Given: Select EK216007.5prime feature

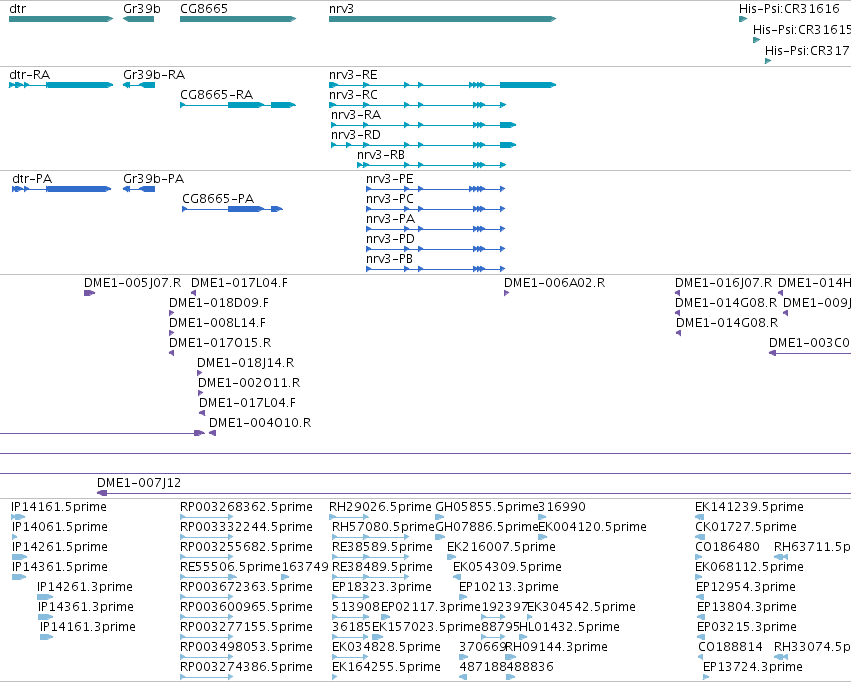Looking at the screenshot, I should (452, 557).
